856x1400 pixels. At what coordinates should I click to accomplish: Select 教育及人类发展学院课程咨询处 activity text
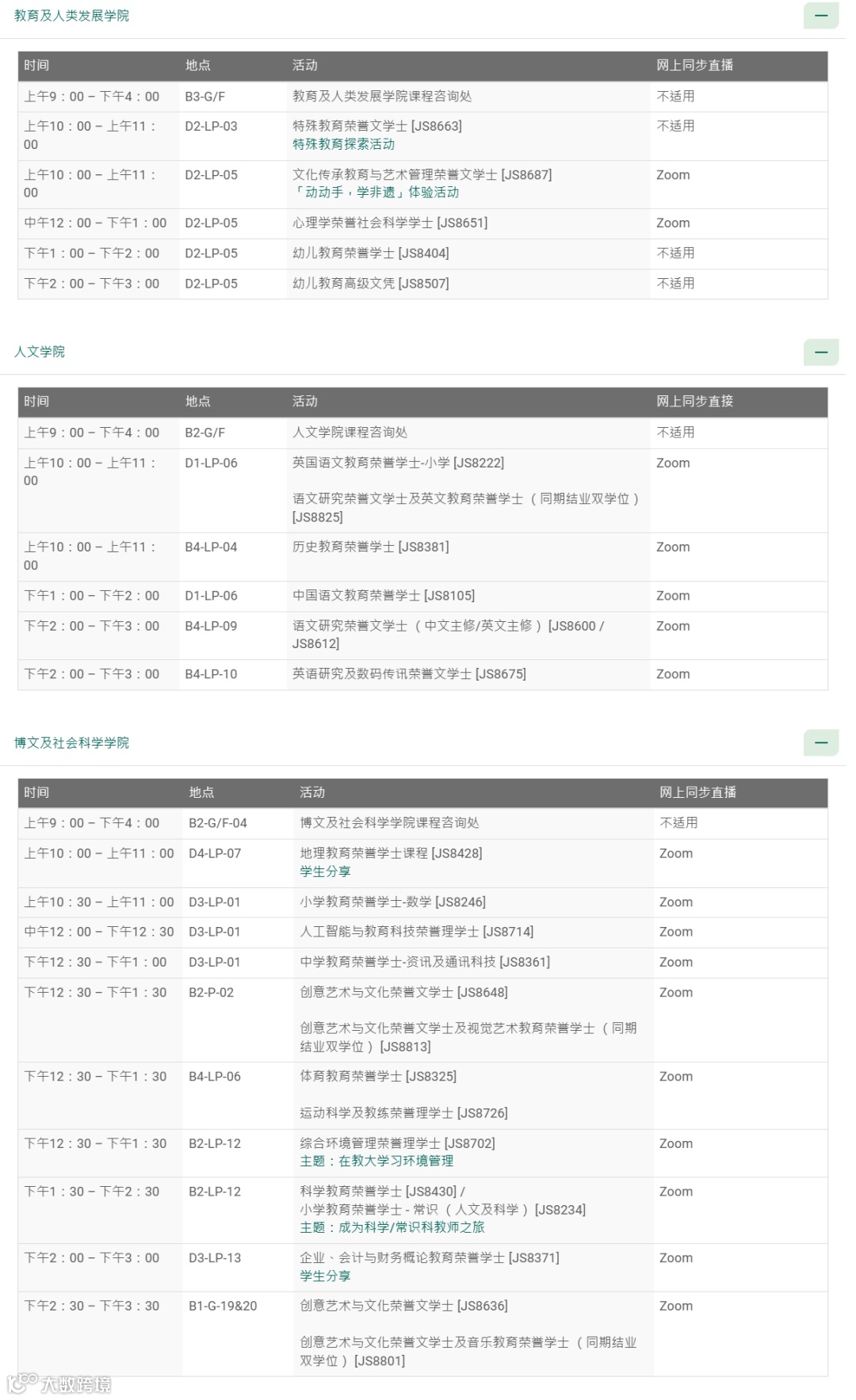[x=382, y=96]
